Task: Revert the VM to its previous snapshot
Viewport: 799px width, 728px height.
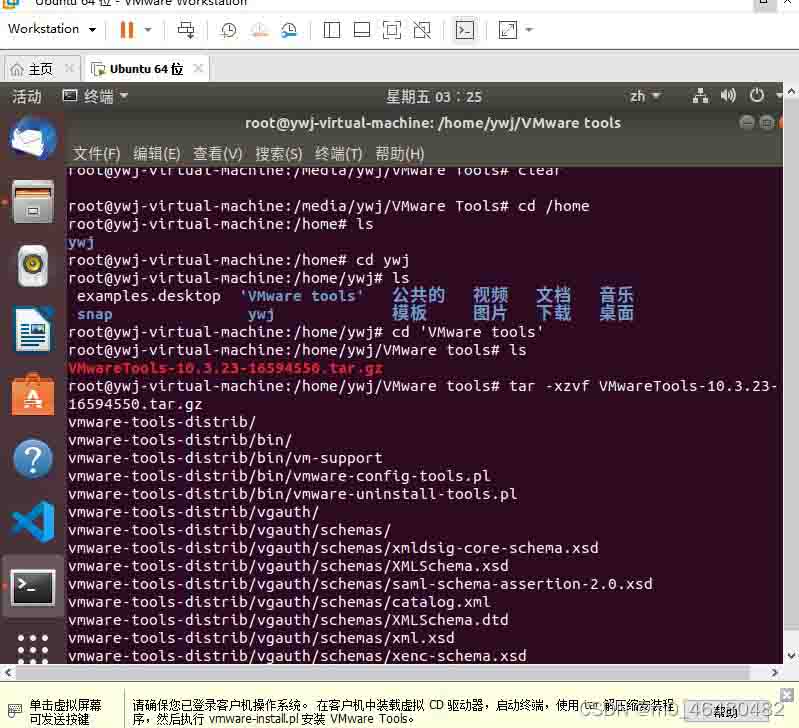Action: pos(259,30)
